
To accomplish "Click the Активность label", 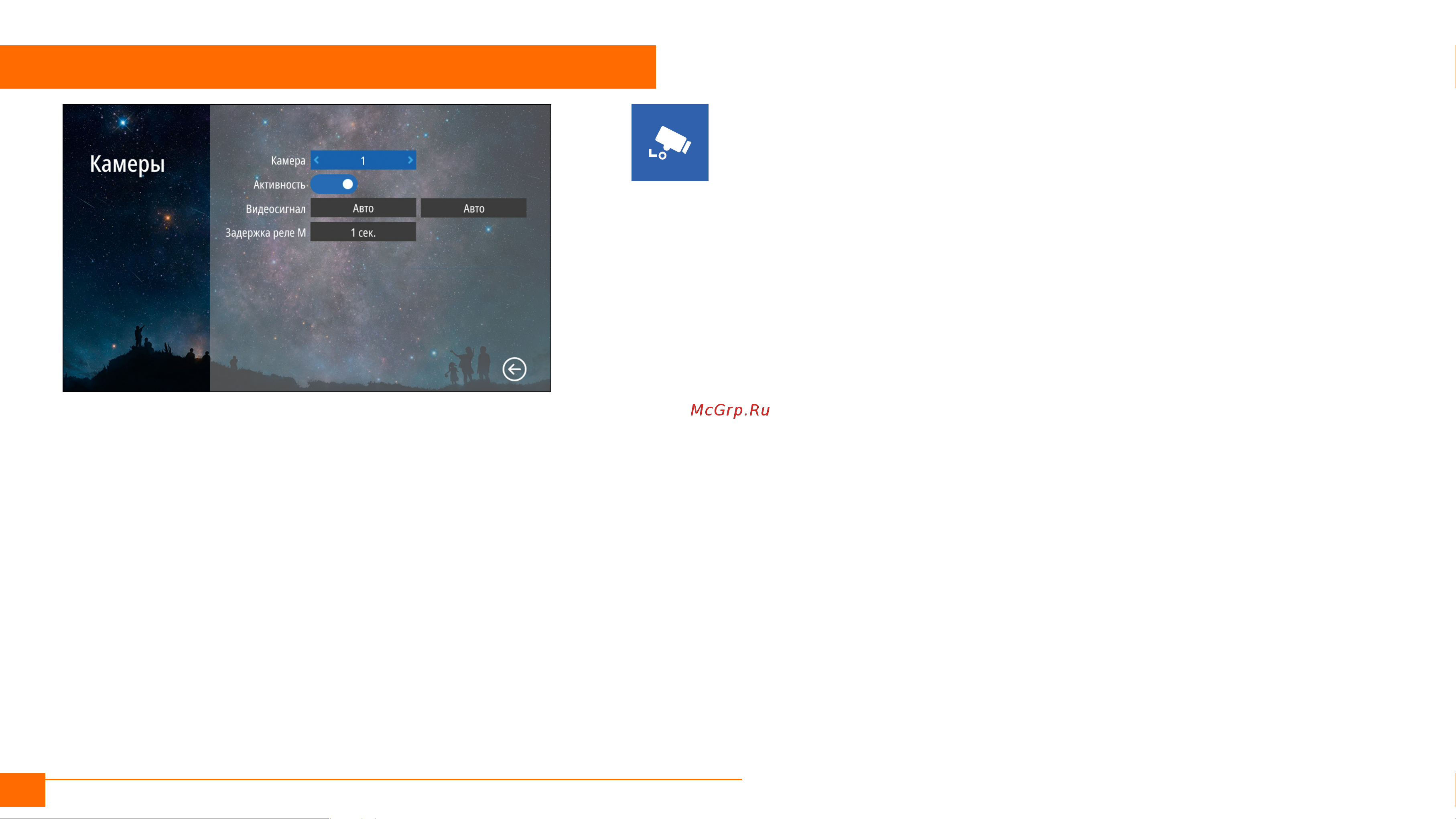I will click(279, 185).
